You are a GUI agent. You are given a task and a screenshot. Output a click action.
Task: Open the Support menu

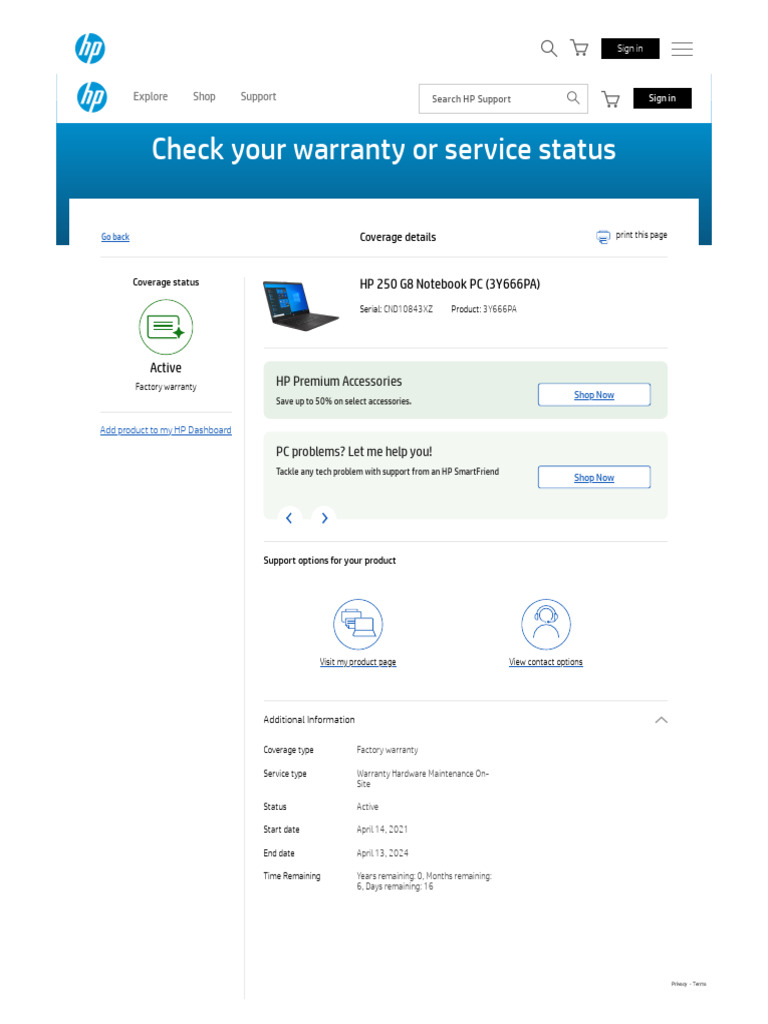258,97
